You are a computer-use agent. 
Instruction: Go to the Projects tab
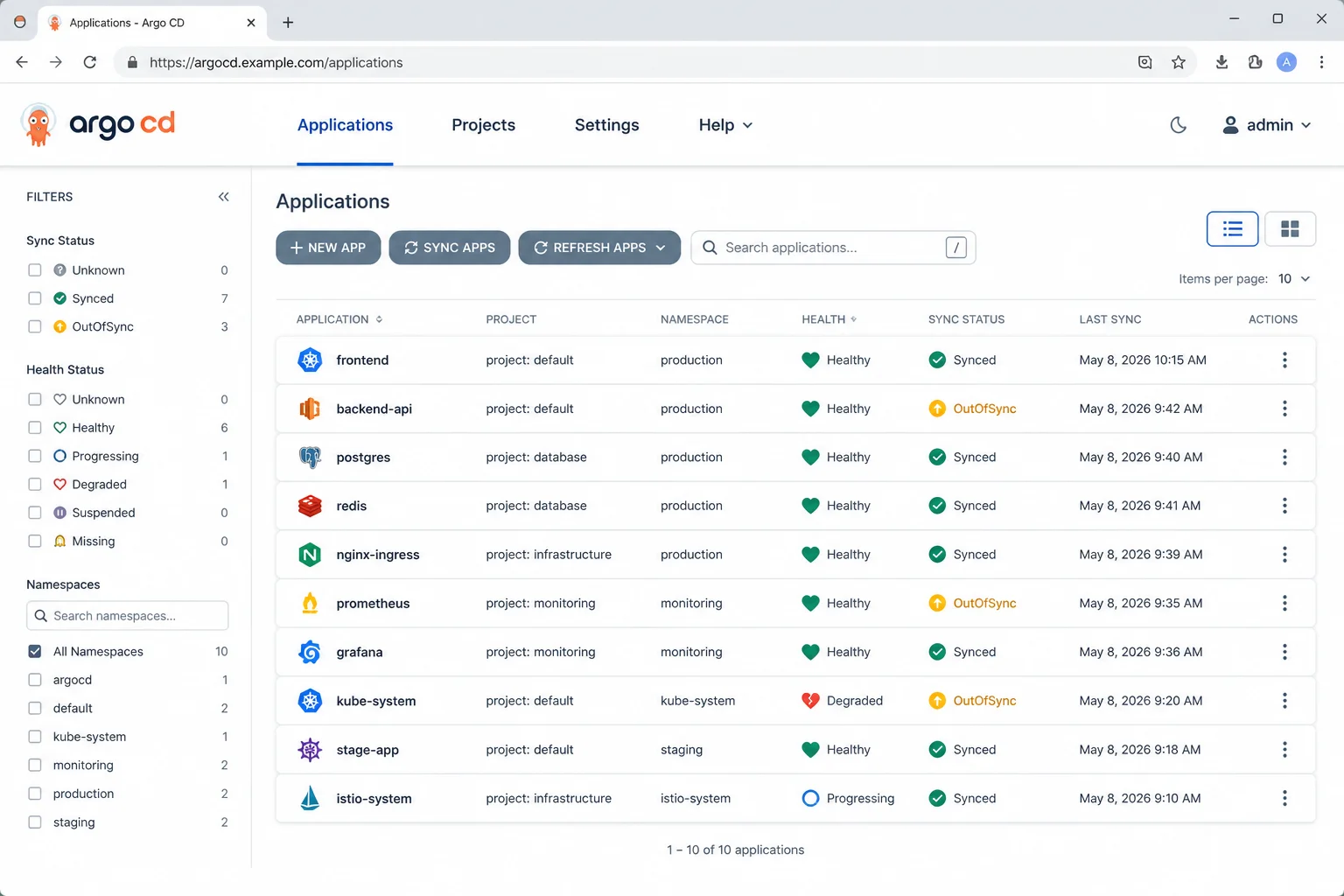tap(483, 125)
